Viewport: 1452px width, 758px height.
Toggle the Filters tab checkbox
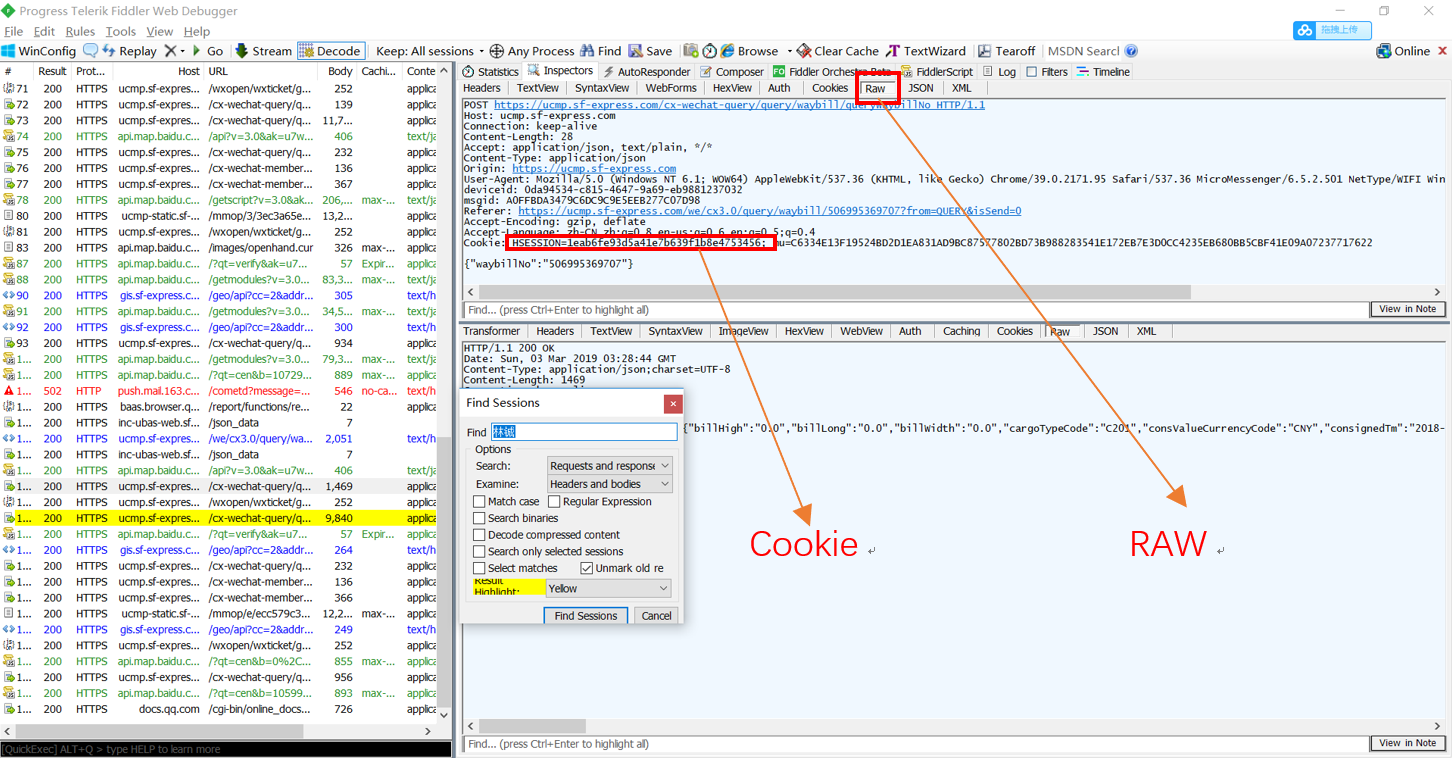[x=1032, y=72]
